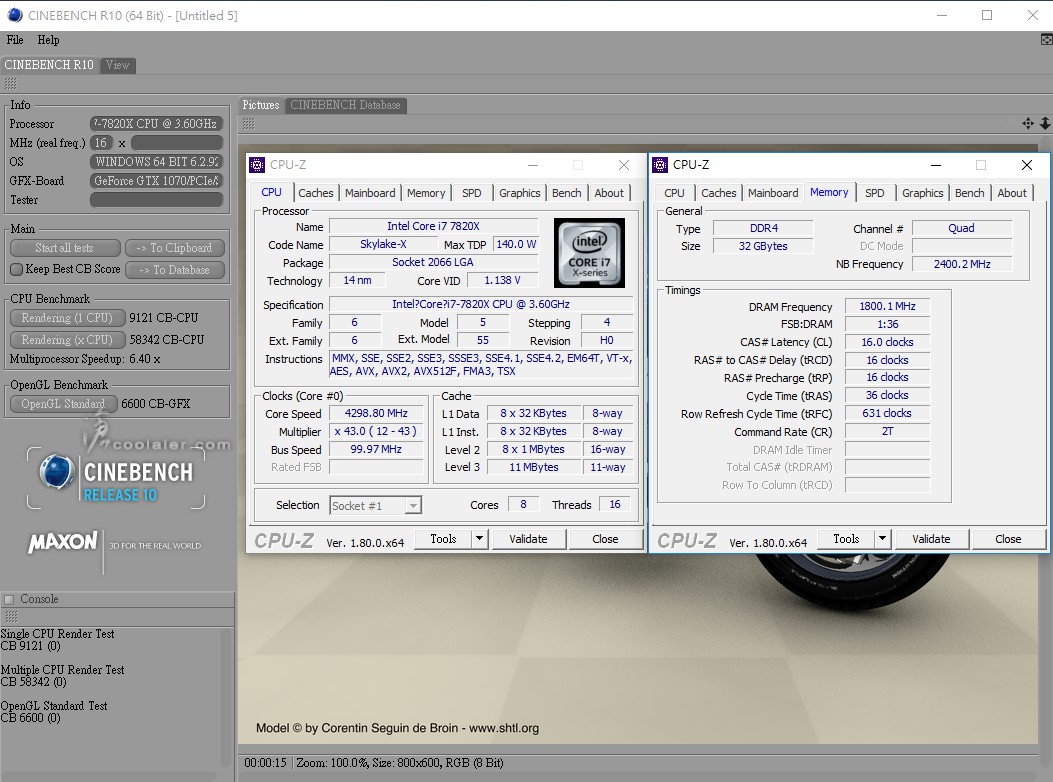Open About tab in right CPU-Z window
Viewport: 1053px width, 782px height.
point(1011,193)
